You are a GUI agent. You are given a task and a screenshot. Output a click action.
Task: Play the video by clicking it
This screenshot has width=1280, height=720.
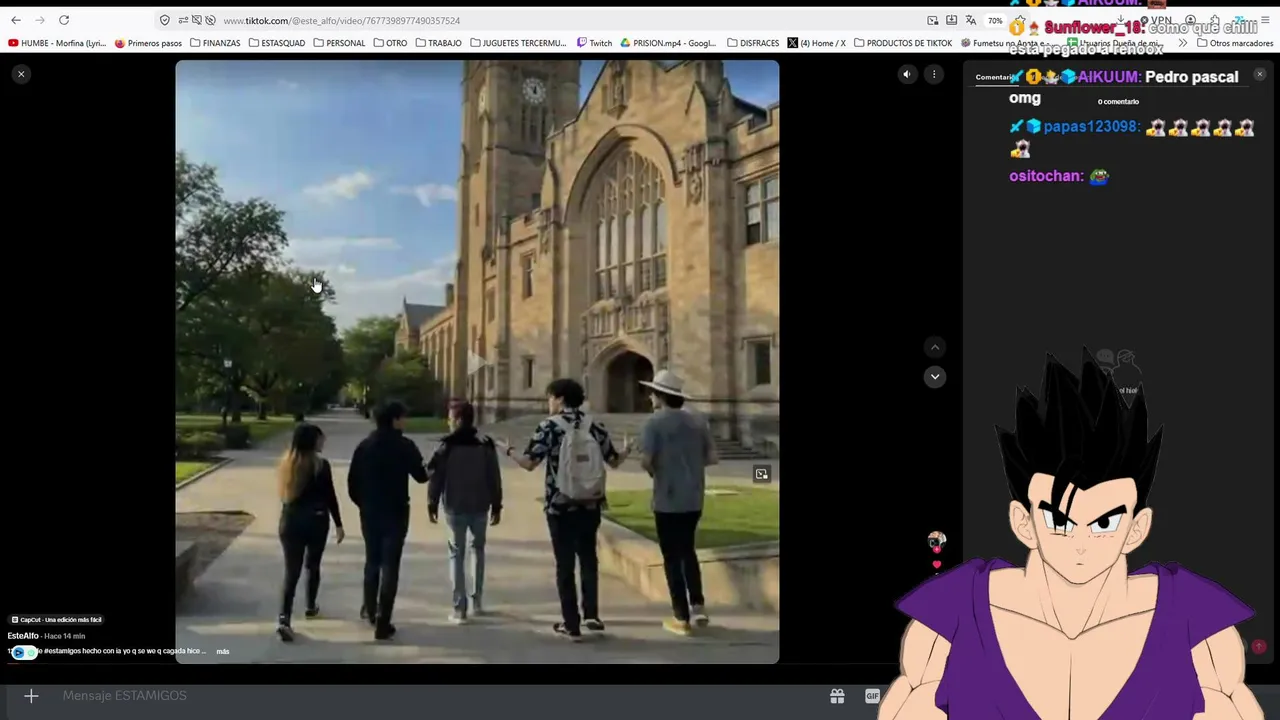pyautogui.click(x=477, y=362)
